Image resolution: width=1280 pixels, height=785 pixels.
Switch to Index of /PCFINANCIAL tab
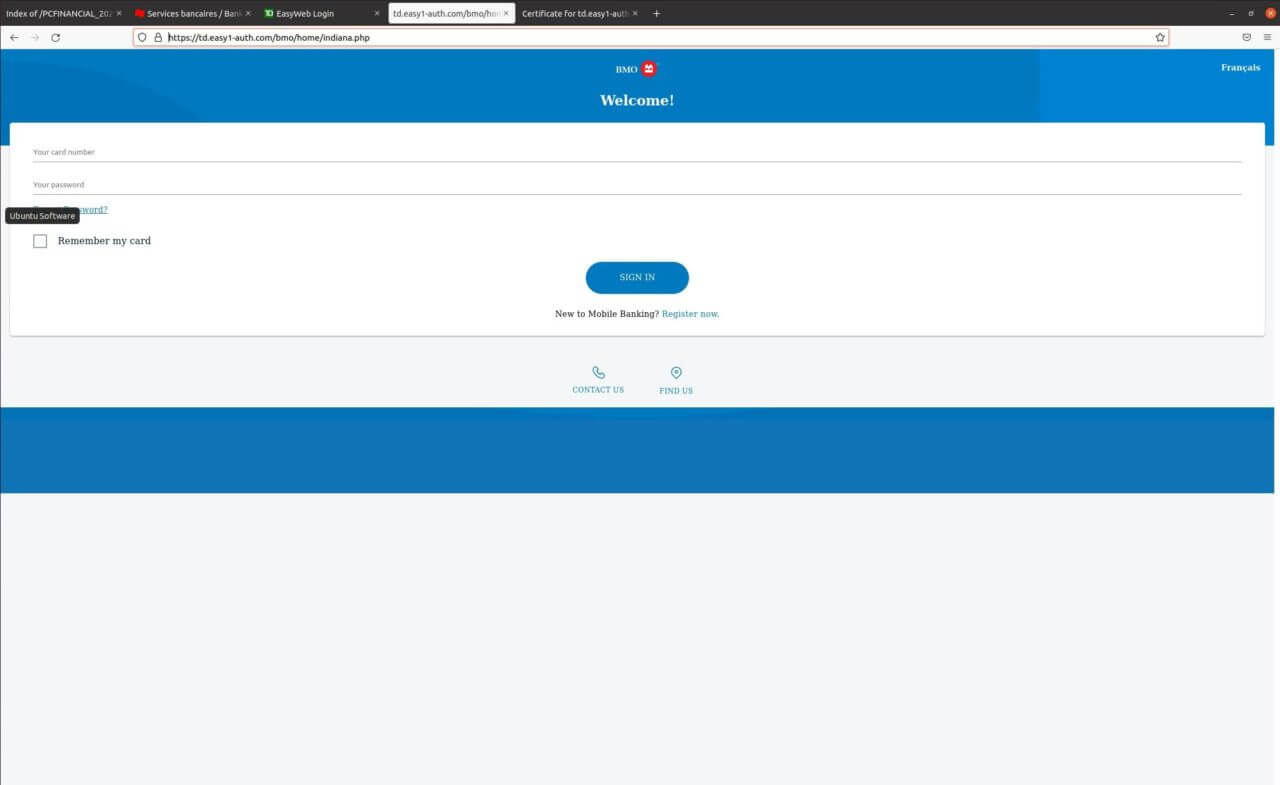(58, 13)
